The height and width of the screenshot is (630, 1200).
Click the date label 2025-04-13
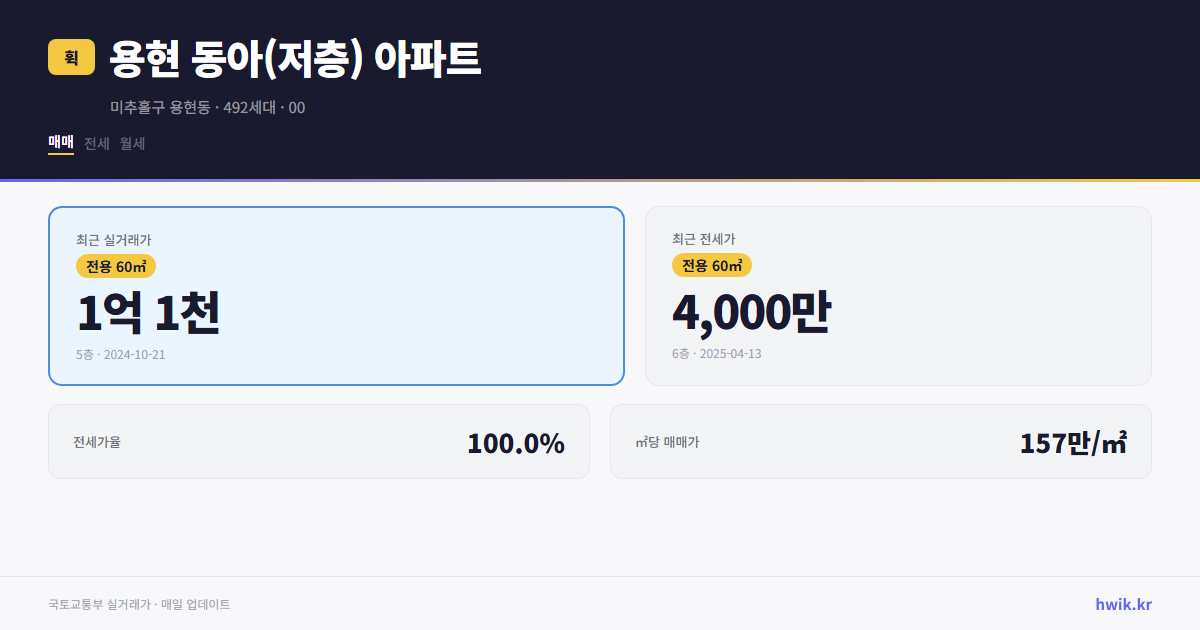coord(730,354)
